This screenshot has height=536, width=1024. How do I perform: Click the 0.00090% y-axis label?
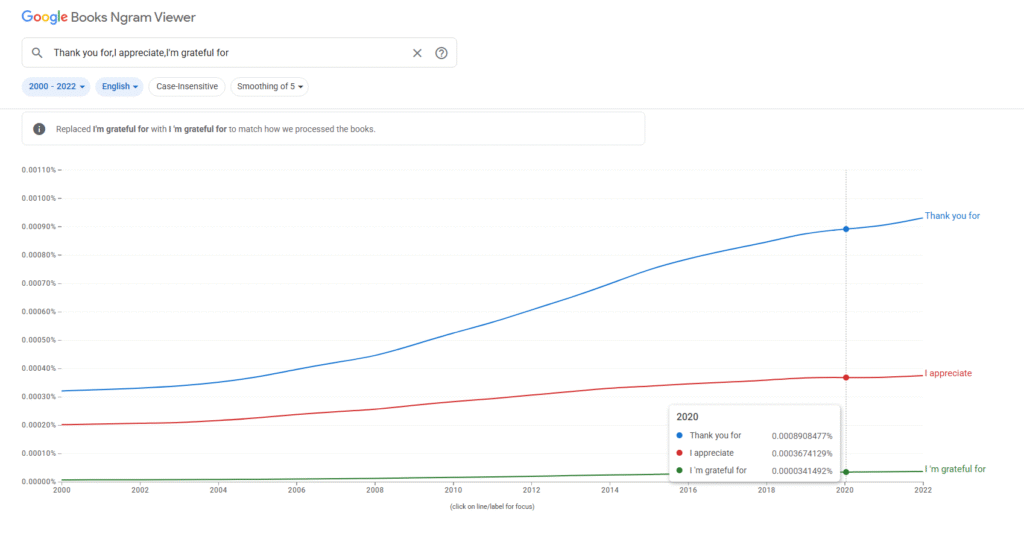39,227
